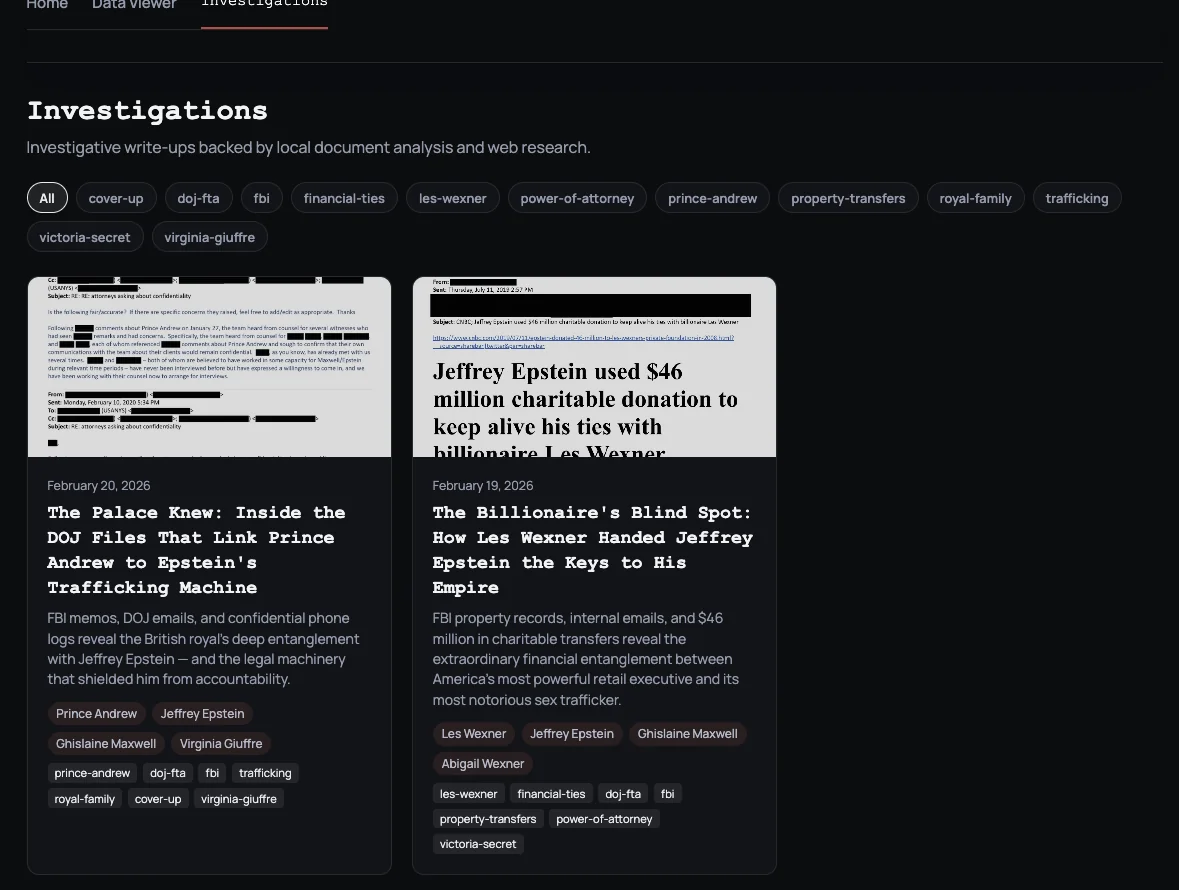1179x890 pixels.
Task: Switch to the Home tab
Action: (x=47, y=6)
